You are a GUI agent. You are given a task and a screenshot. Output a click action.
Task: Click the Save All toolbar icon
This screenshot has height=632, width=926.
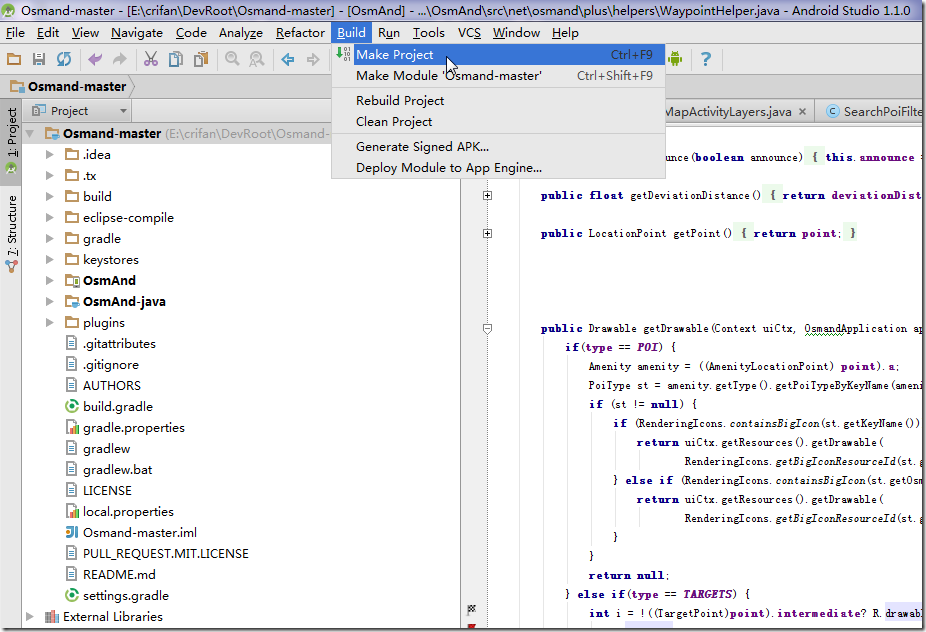pos(39,59)
